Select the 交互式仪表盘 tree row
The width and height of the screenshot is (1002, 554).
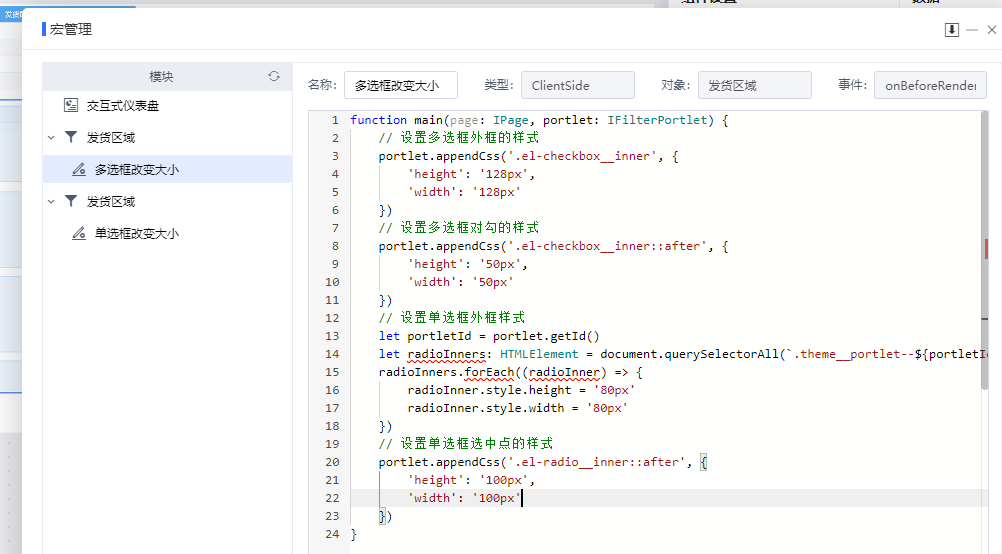167,105
